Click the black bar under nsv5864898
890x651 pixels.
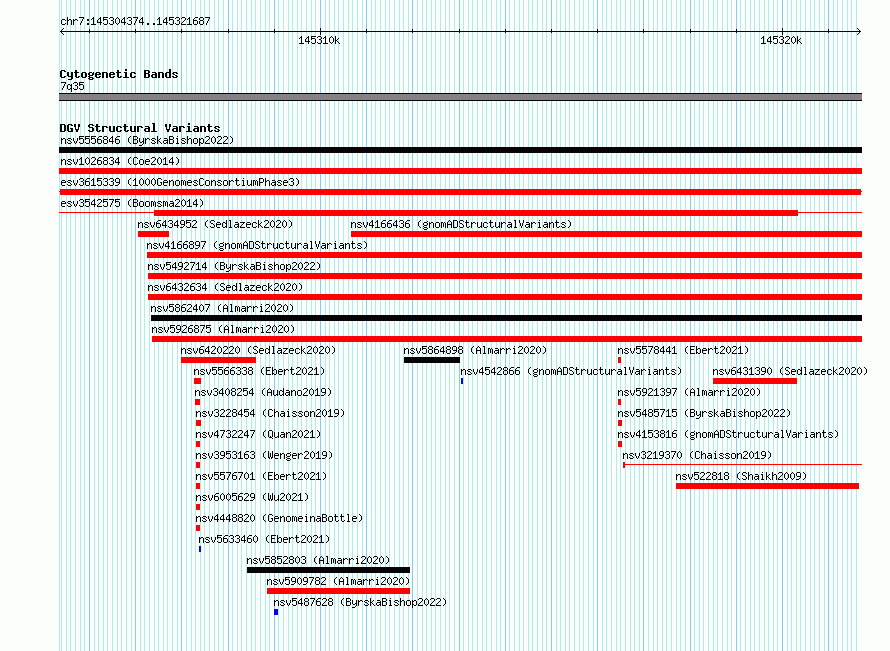432,360
